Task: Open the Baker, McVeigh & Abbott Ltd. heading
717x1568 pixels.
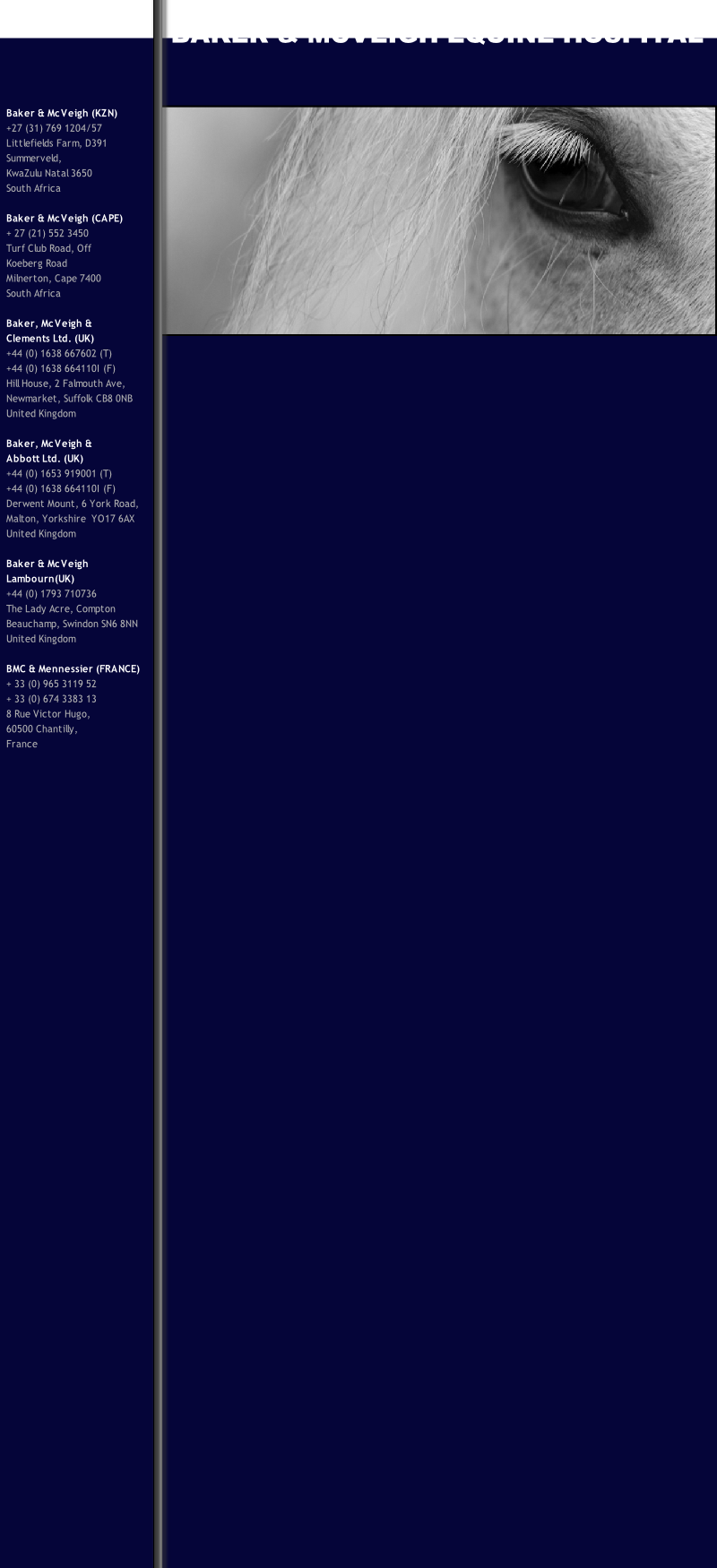Action: 49,451
